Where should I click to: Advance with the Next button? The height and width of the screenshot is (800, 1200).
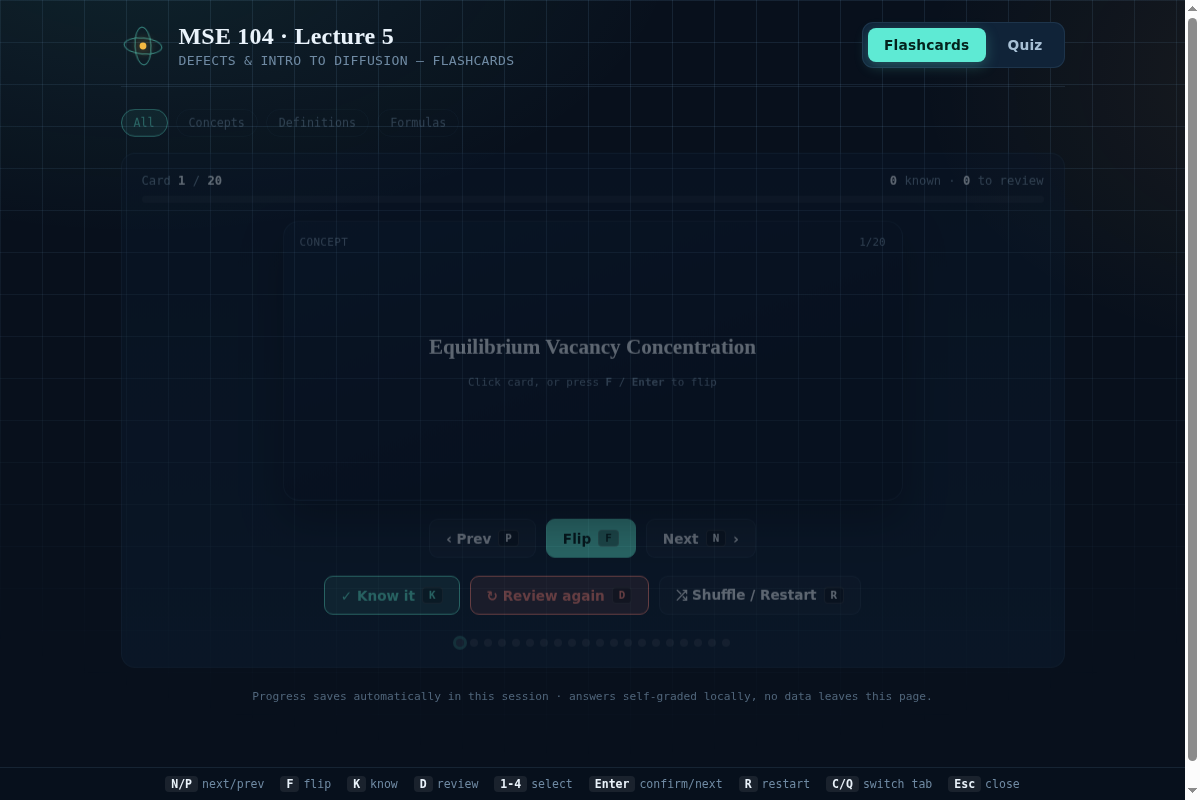click(701, 538)
